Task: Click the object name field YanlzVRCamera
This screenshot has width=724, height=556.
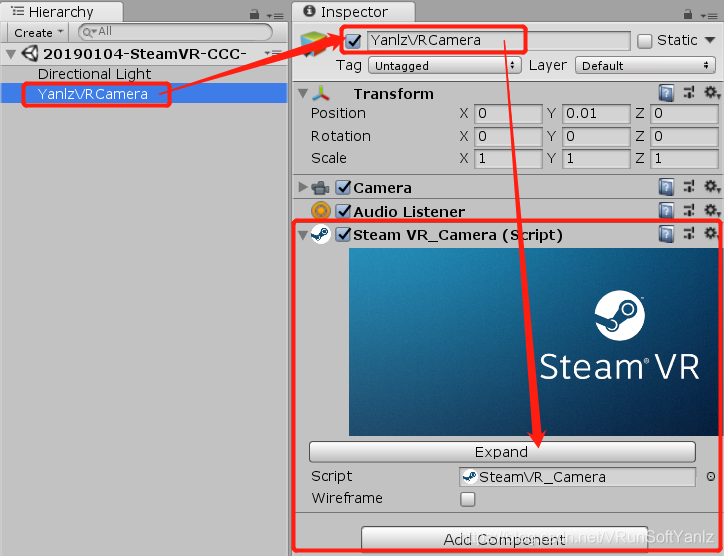Action: (499, 41)
